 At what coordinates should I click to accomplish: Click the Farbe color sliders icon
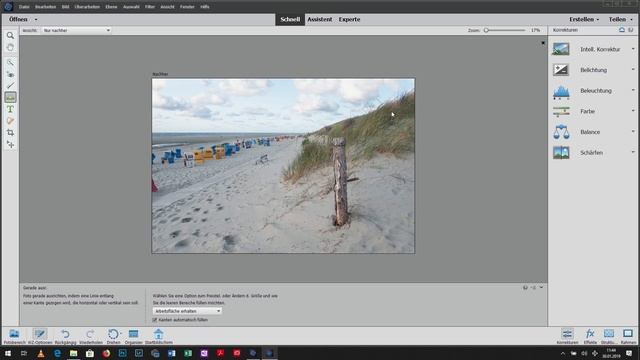point(561,111)
